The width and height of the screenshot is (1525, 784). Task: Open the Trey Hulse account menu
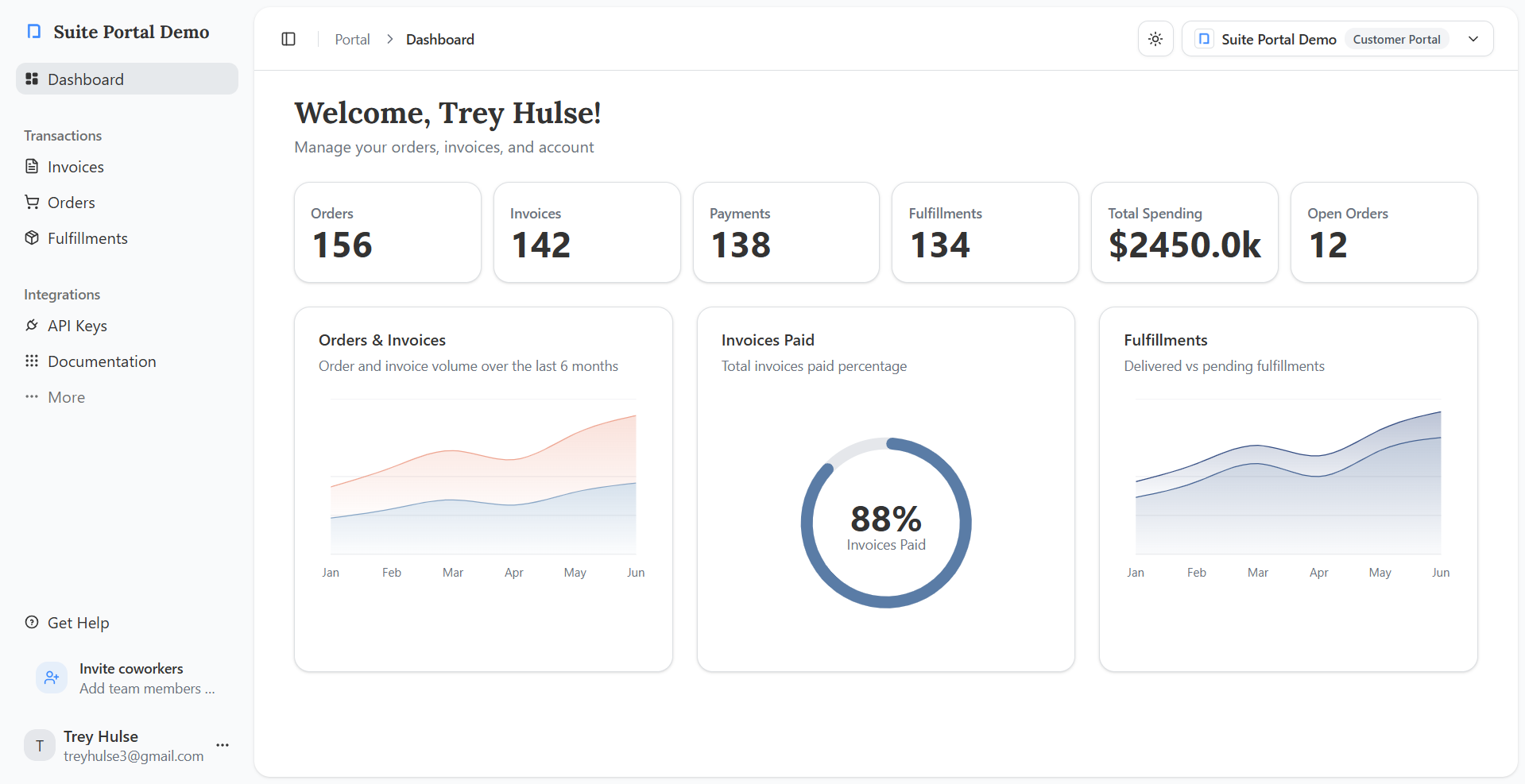click(x=100, y=736)
